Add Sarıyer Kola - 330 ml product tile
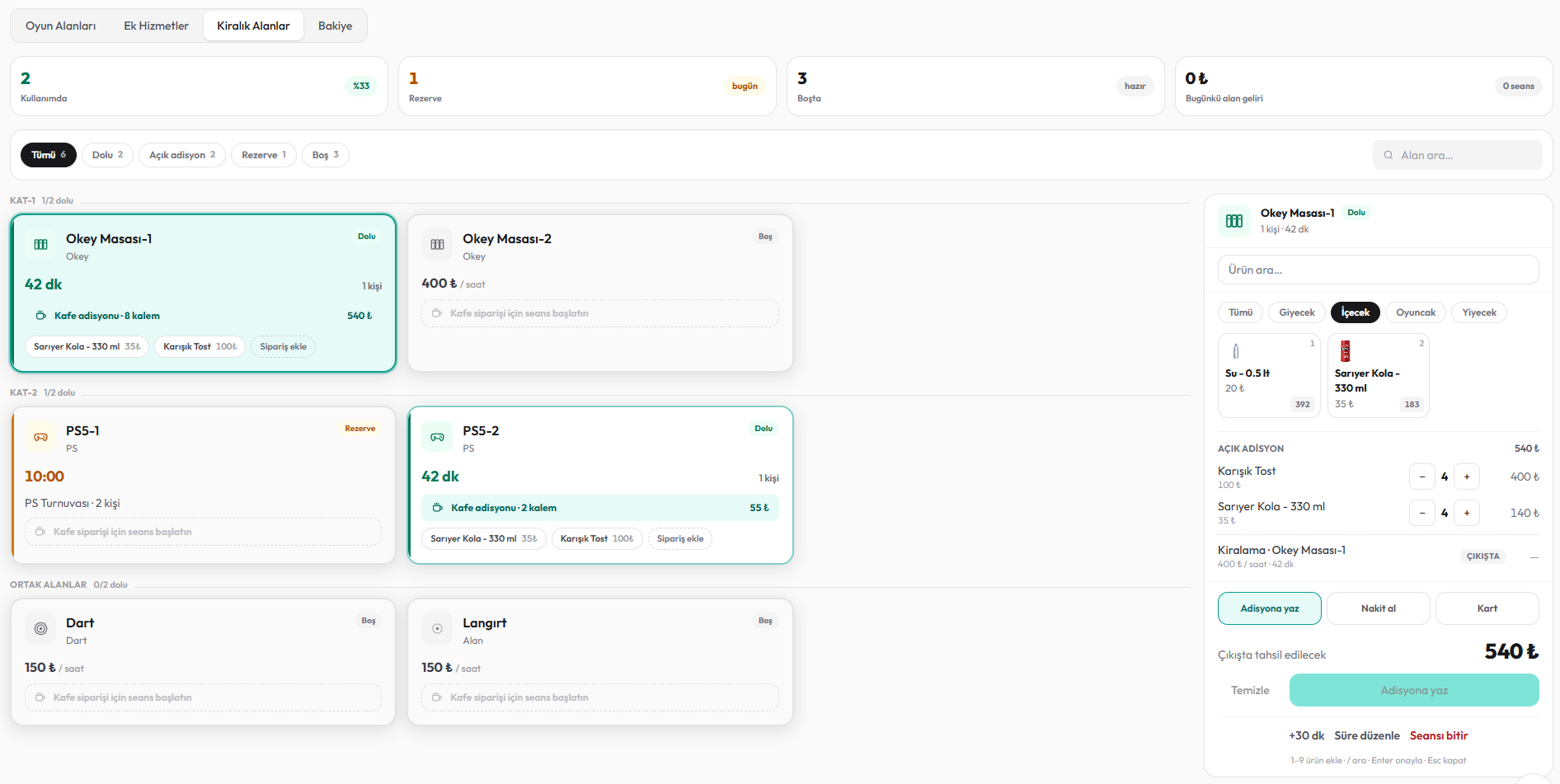Viewport: 1560px width, 784px height. [1378, 375]
